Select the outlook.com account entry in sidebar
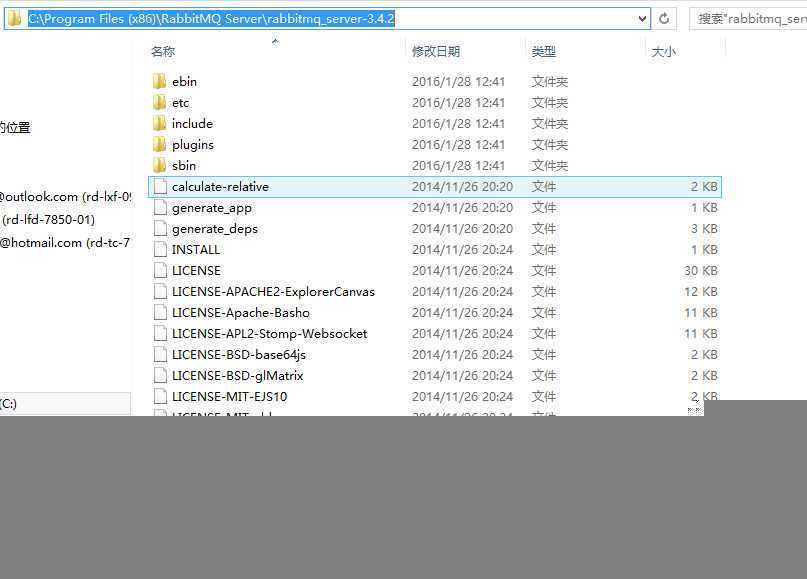807x579 pixels. click(x=65, y=197)
